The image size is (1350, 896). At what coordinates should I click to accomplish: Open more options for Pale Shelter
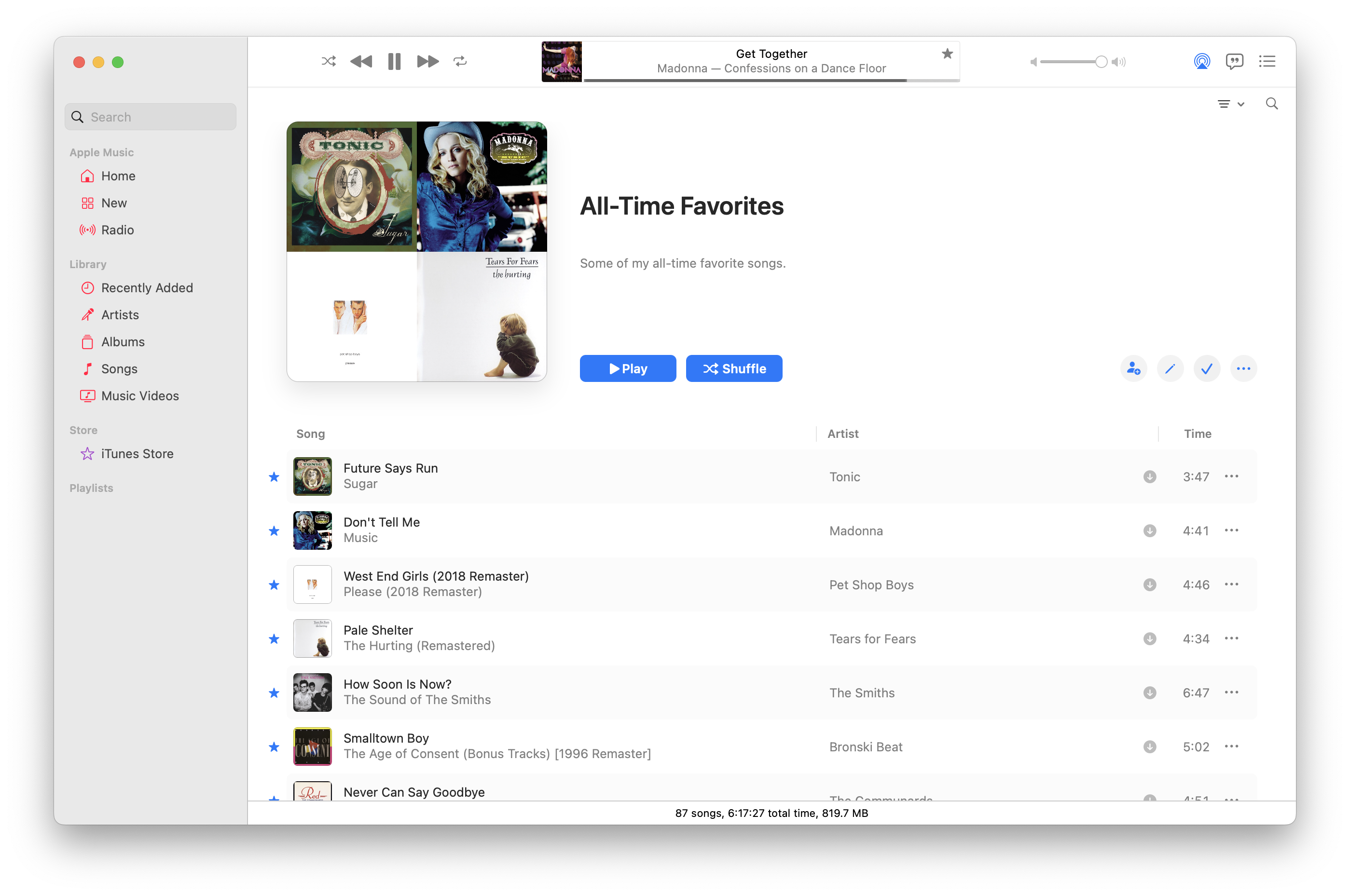coord(1231,638)
